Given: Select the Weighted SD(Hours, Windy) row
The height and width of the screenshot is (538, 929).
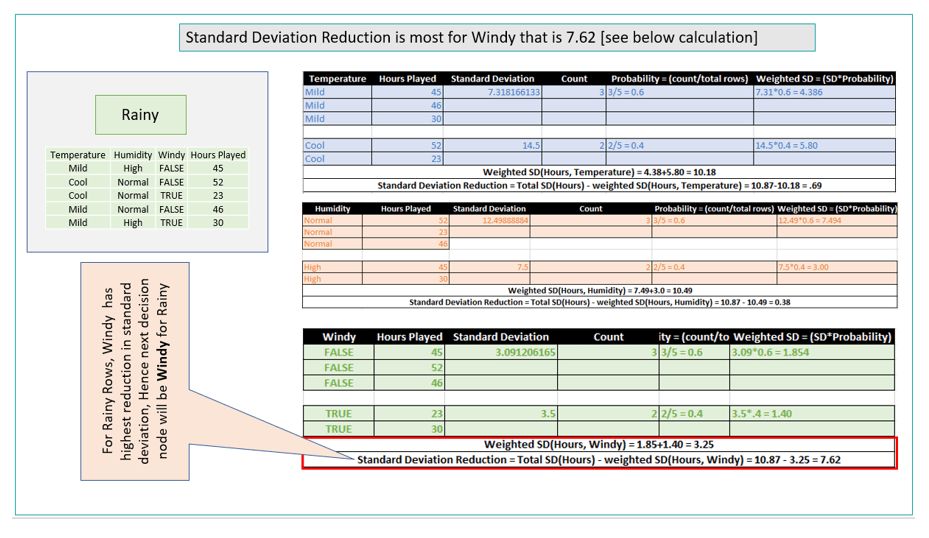Looking at the screenshot, I should point(598,444).
